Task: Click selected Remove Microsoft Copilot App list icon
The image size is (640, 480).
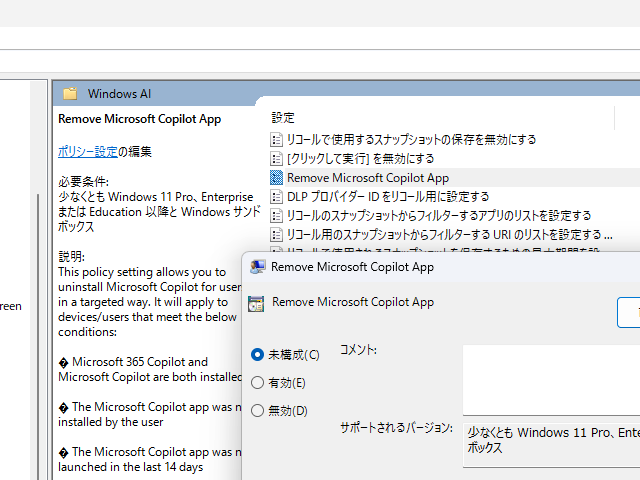Action: (x=277, y=178)
